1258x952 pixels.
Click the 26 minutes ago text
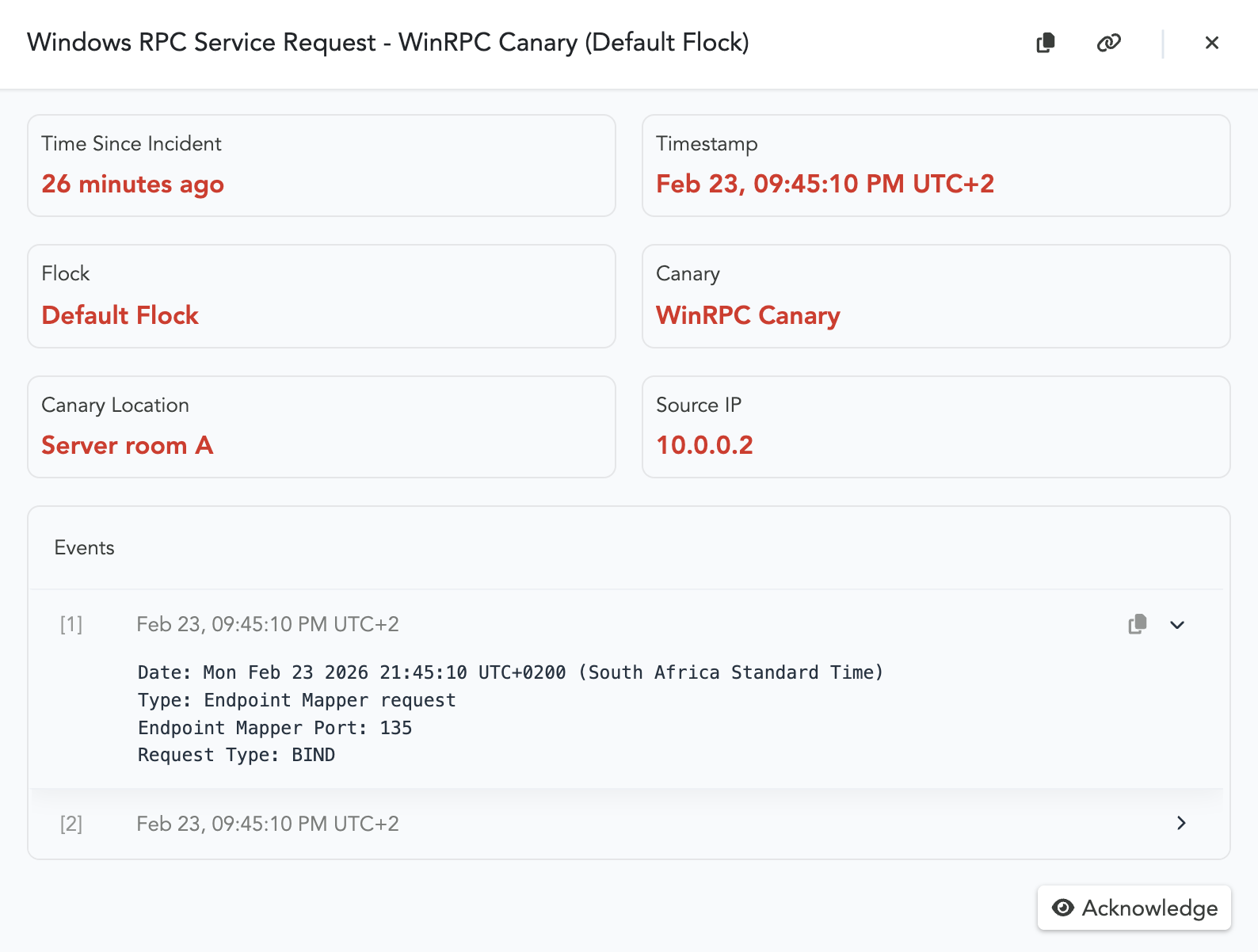pos(132,184)
